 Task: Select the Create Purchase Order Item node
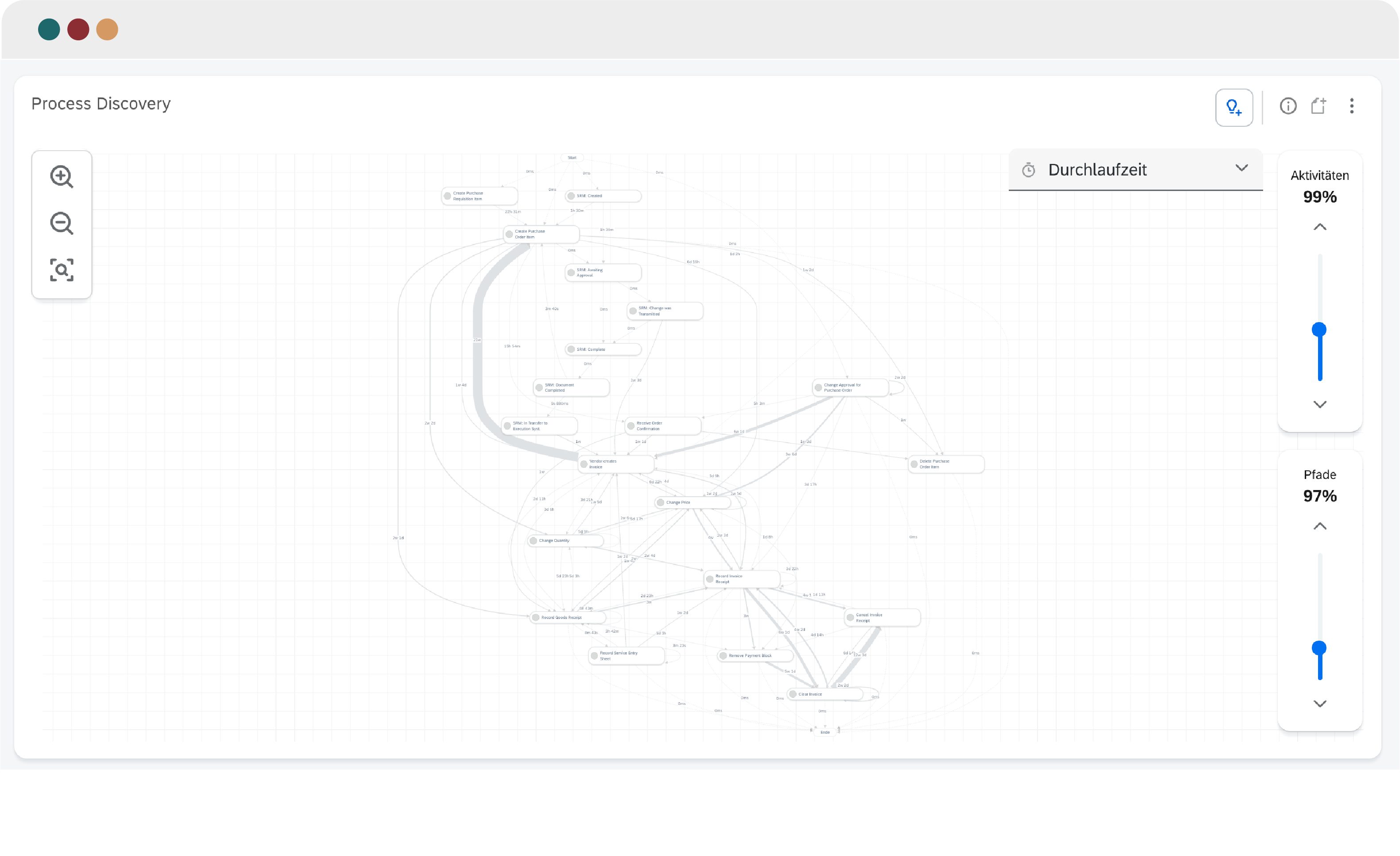click(x=541, y=234)
